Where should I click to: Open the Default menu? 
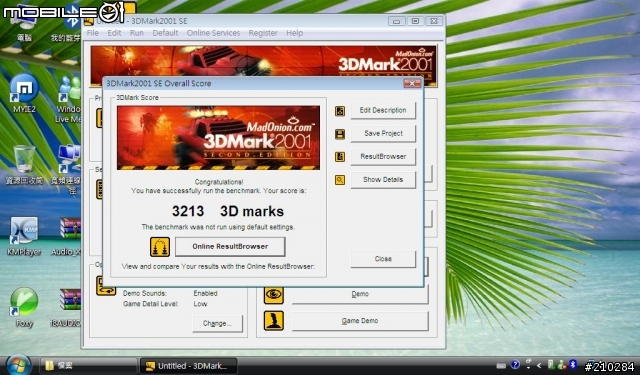point(165,33)
